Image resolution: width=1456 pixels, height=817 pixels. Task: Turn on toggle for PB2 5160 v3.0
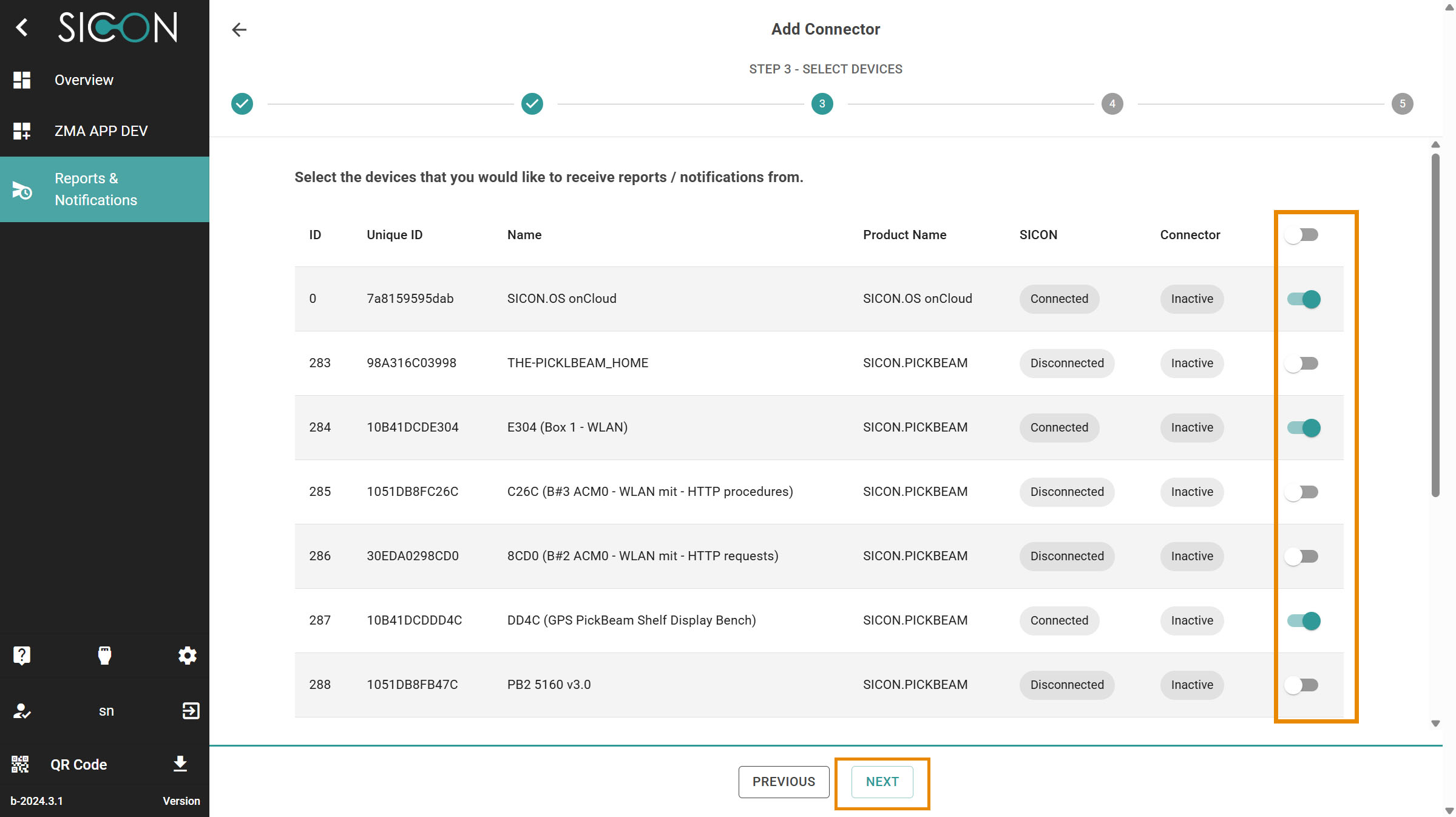click(1302, 685)
